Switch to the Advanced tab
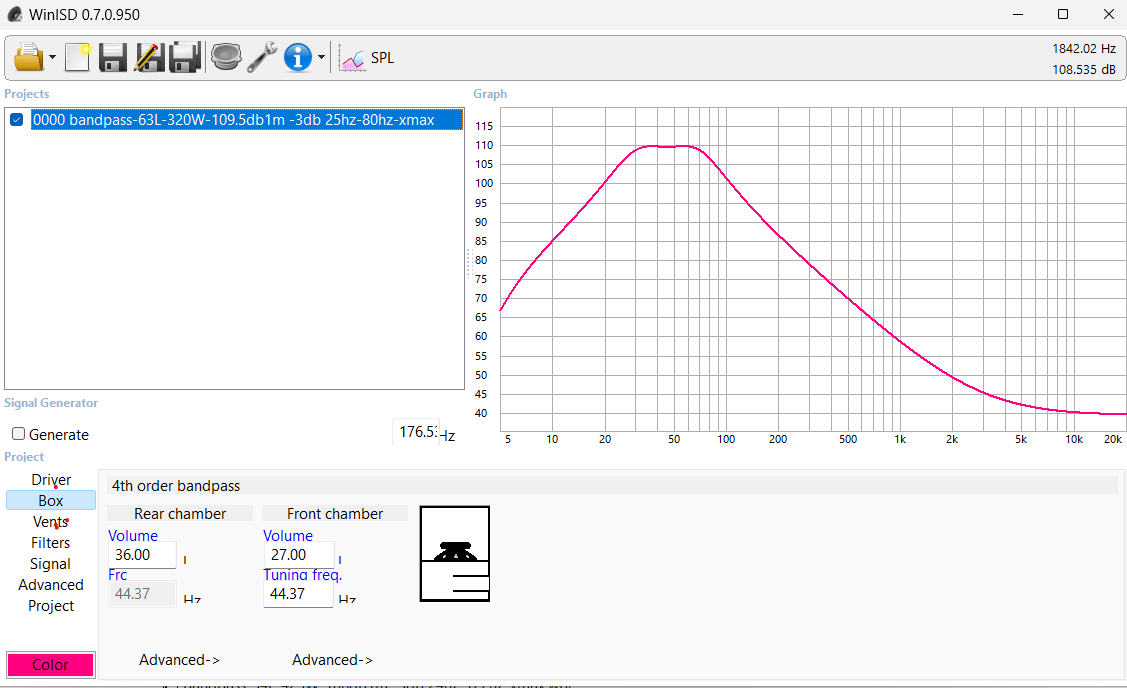The image size is (1127, 688). 51,584
